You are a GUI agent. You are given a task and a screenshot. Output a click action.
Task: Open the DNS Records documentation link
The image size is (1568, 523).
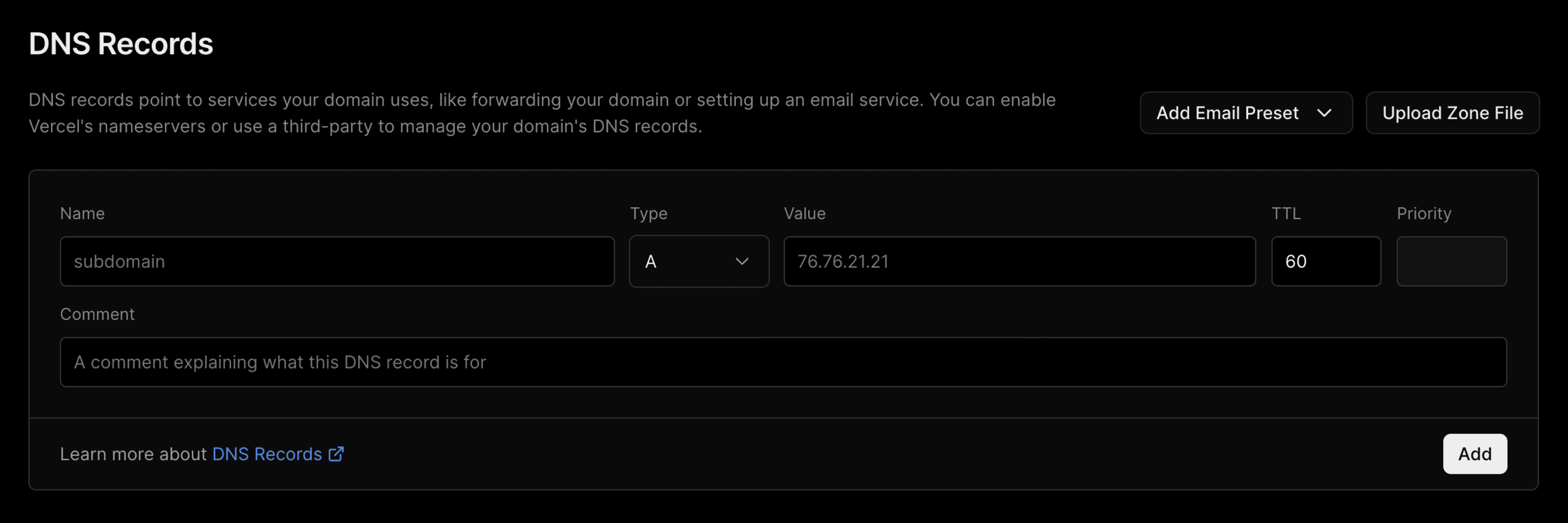point(267,454)
